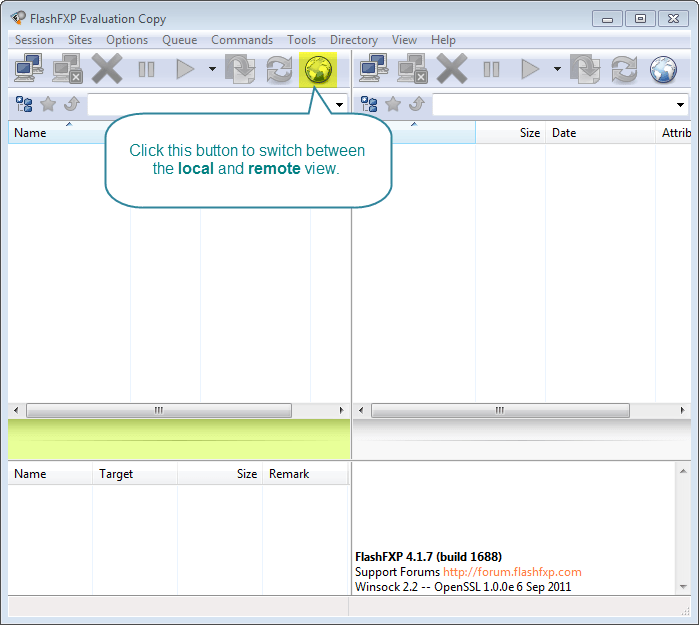Click Abort X icon in left pane
The image size is (699, 625).
click(107, 69)
